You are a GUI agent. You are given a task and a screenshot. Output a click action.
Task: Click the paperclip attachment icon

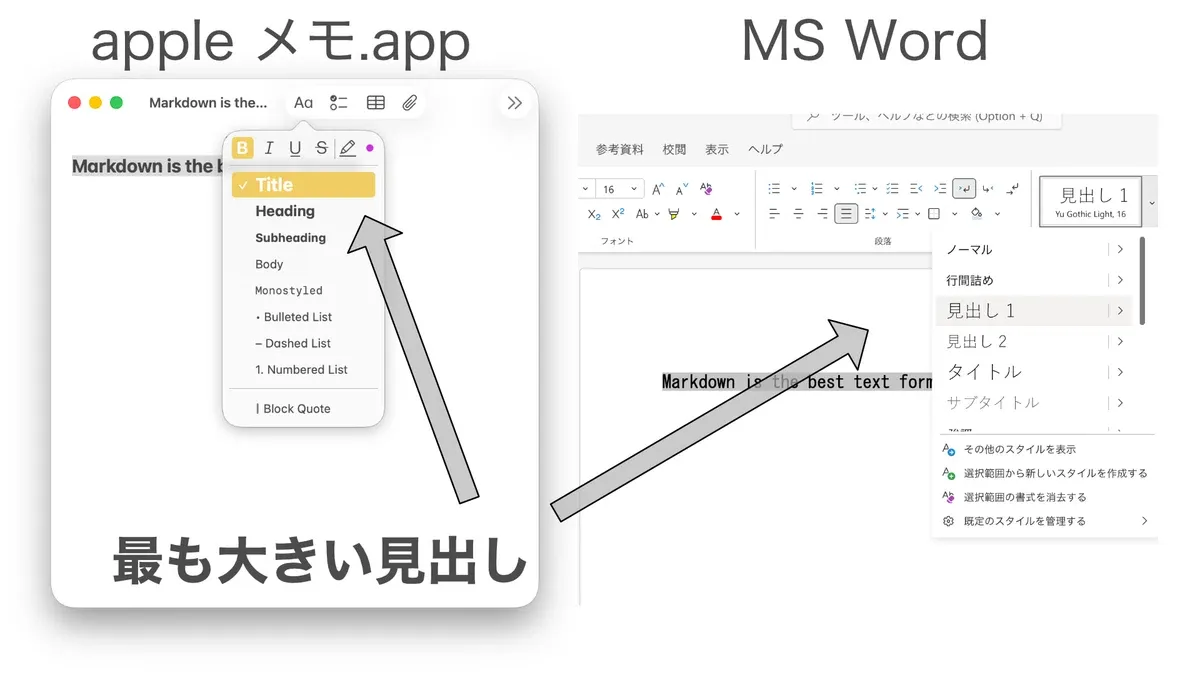tap(409, 103)
